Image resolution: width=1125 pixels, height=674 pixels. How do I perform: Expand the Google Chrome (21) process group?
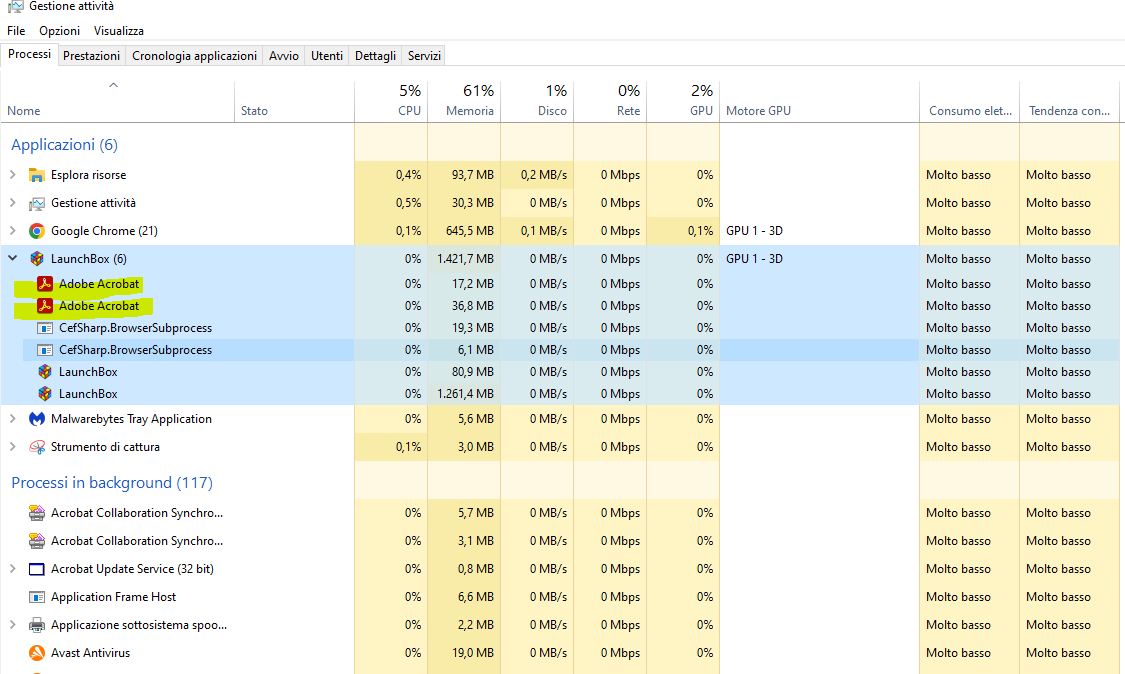click(x=12, y=230)
